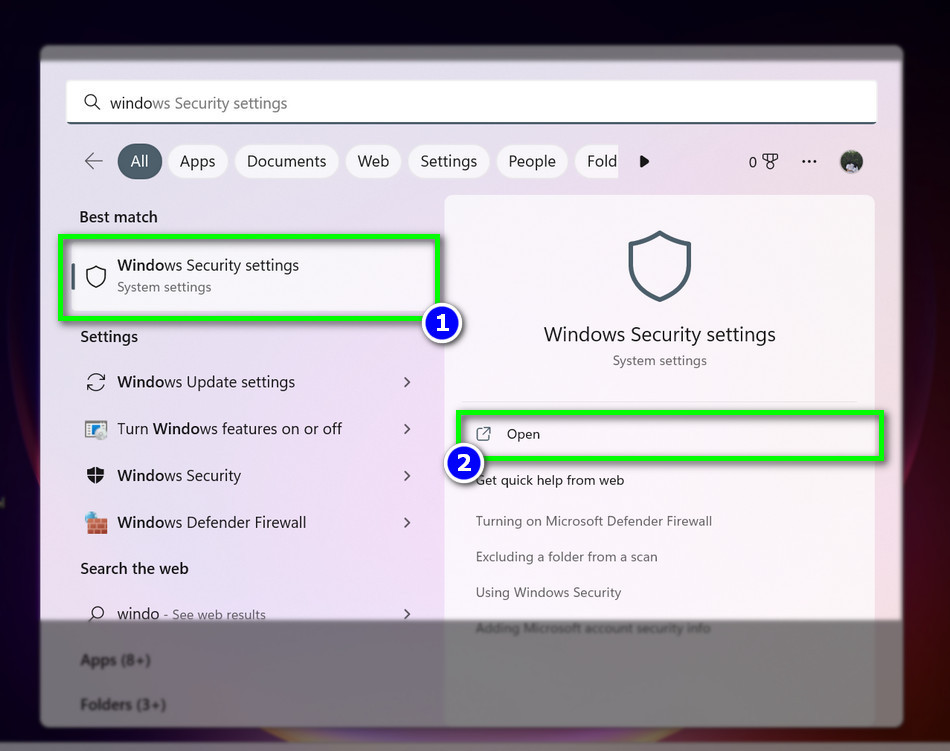Click into the search text field
Image resolution: width=950 pixels, height=751 pixels.
[x=471, y=102]
